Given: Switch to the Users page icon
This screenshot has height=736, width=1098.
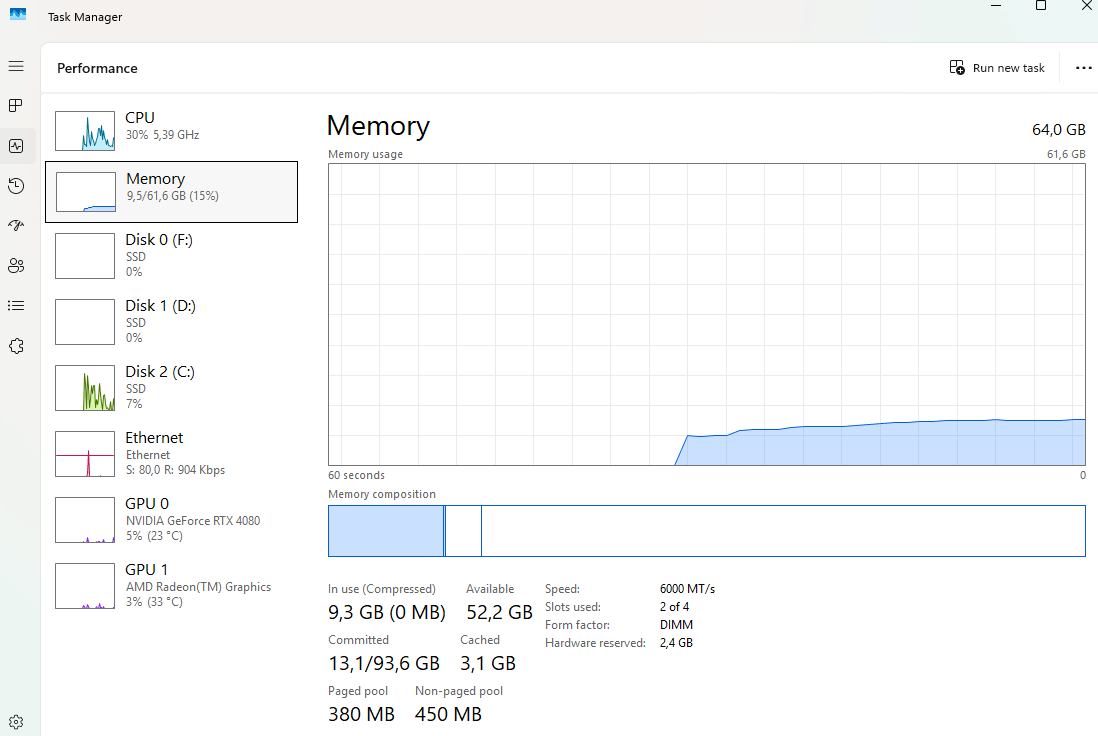Looking at the screenshot, I should [16, 266].
